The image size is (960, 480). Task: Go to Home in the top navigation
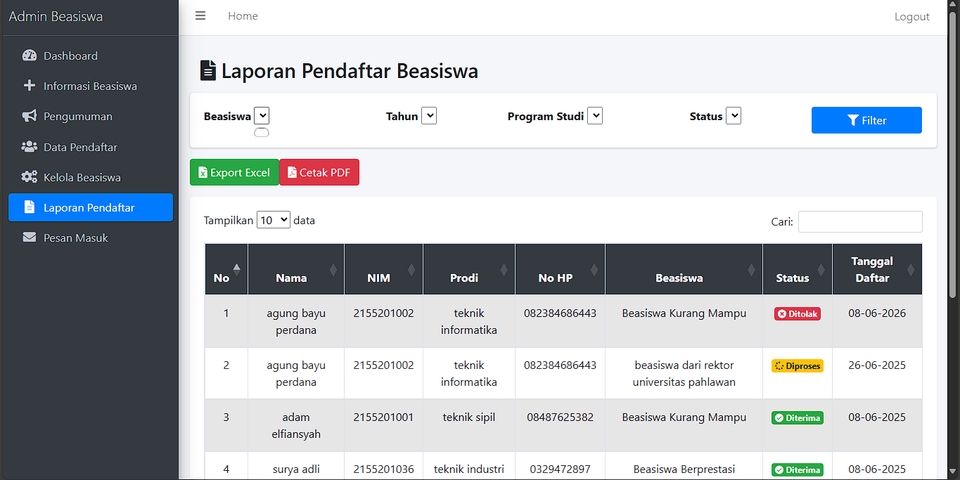click(242, 16)
